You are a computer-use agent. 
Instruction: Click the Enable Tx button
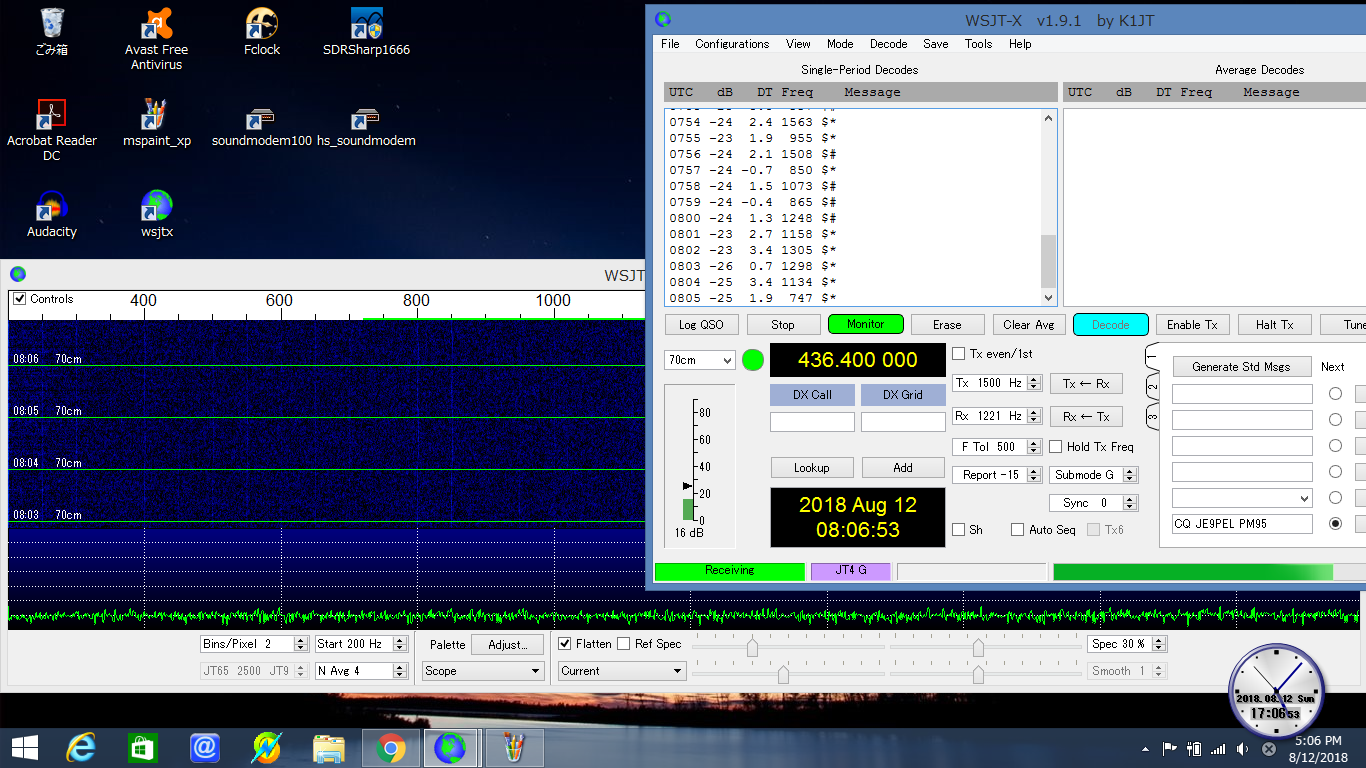1192,325
